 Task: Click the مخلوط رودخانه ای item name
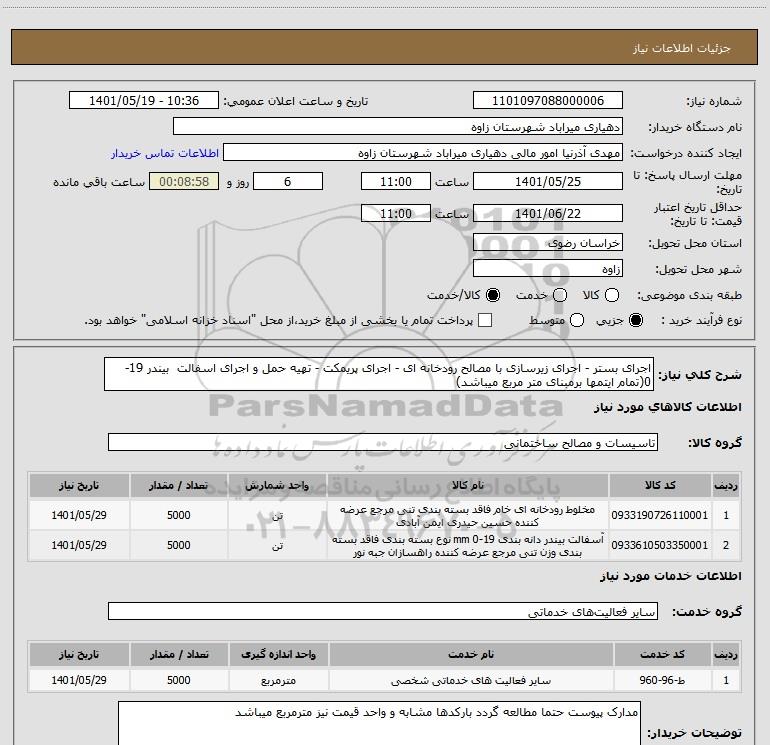click(468, 516)
